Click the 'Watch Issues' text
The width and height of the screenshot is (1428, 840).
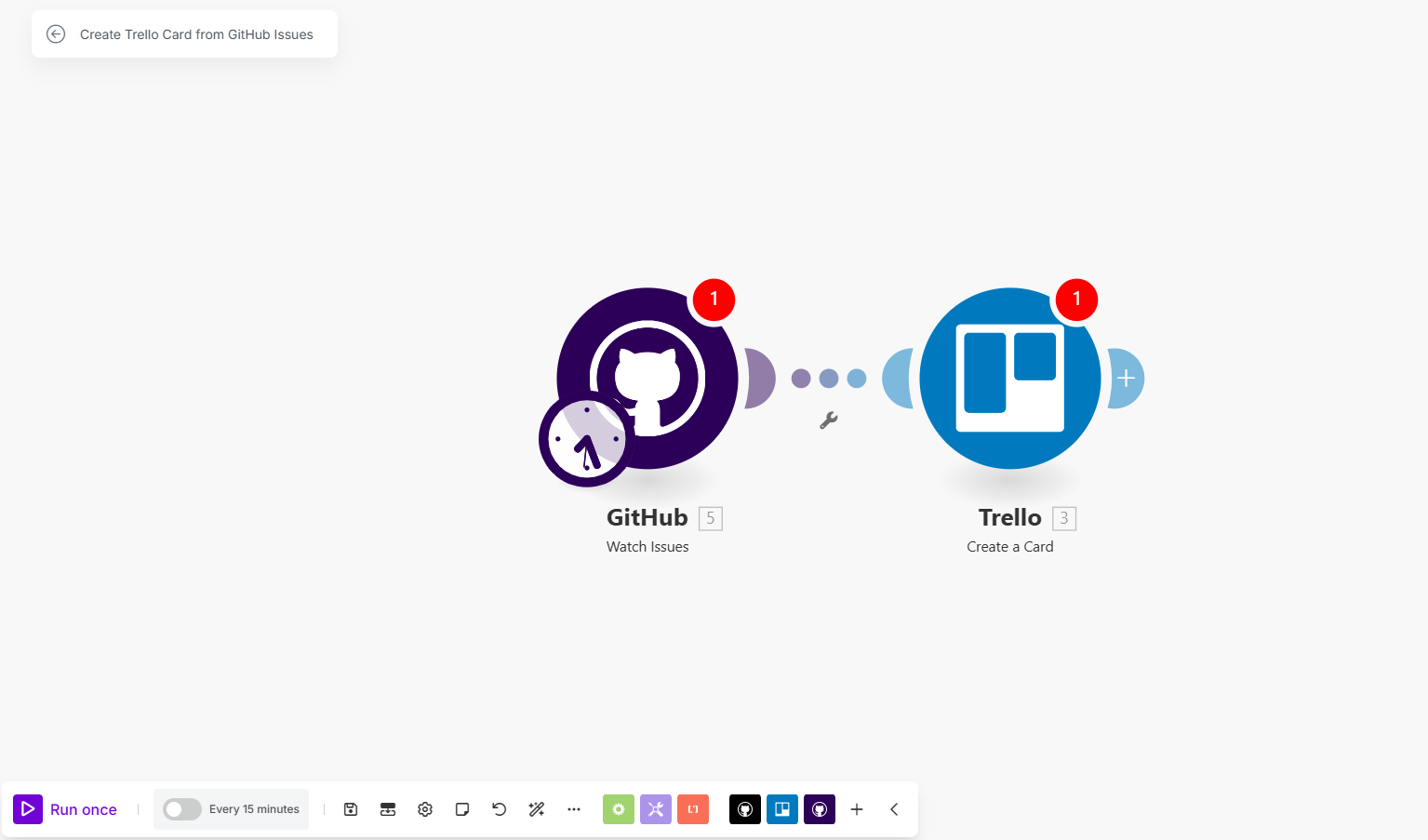647,547
